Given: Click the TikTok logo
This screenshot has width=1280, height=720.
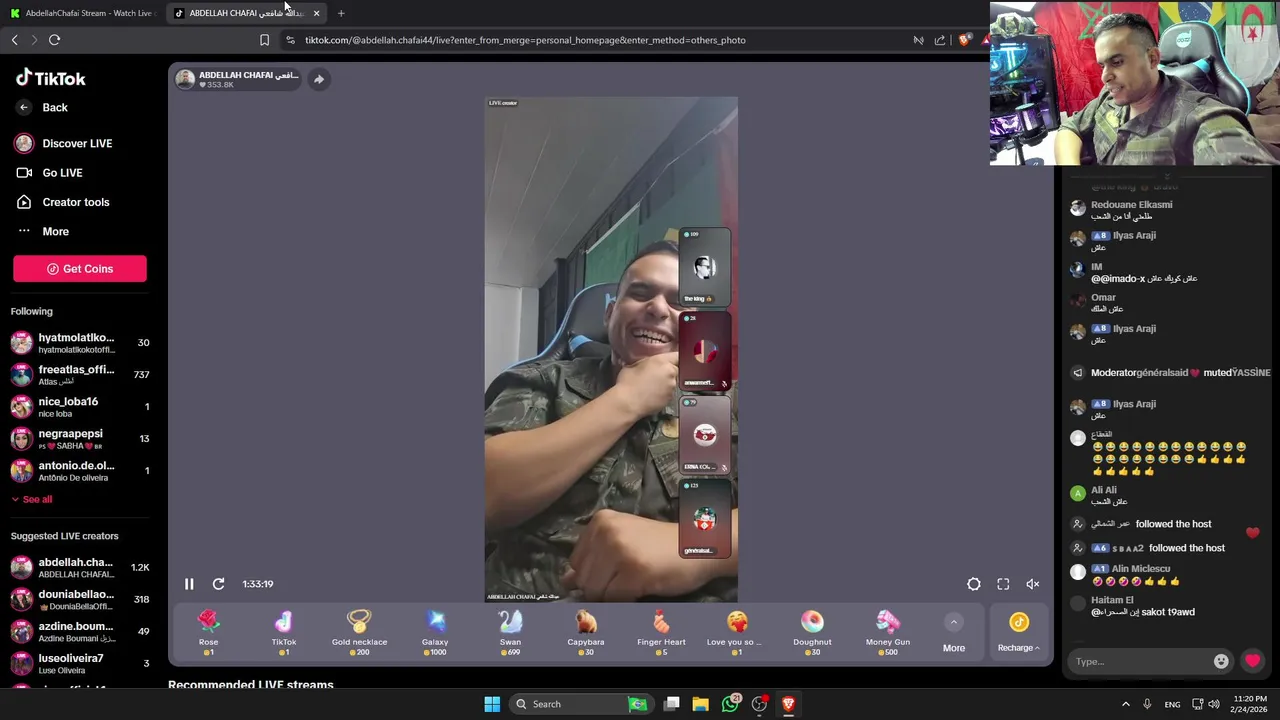Looking at the screenshot, I should pyautogui.click(x=50, y=78).
